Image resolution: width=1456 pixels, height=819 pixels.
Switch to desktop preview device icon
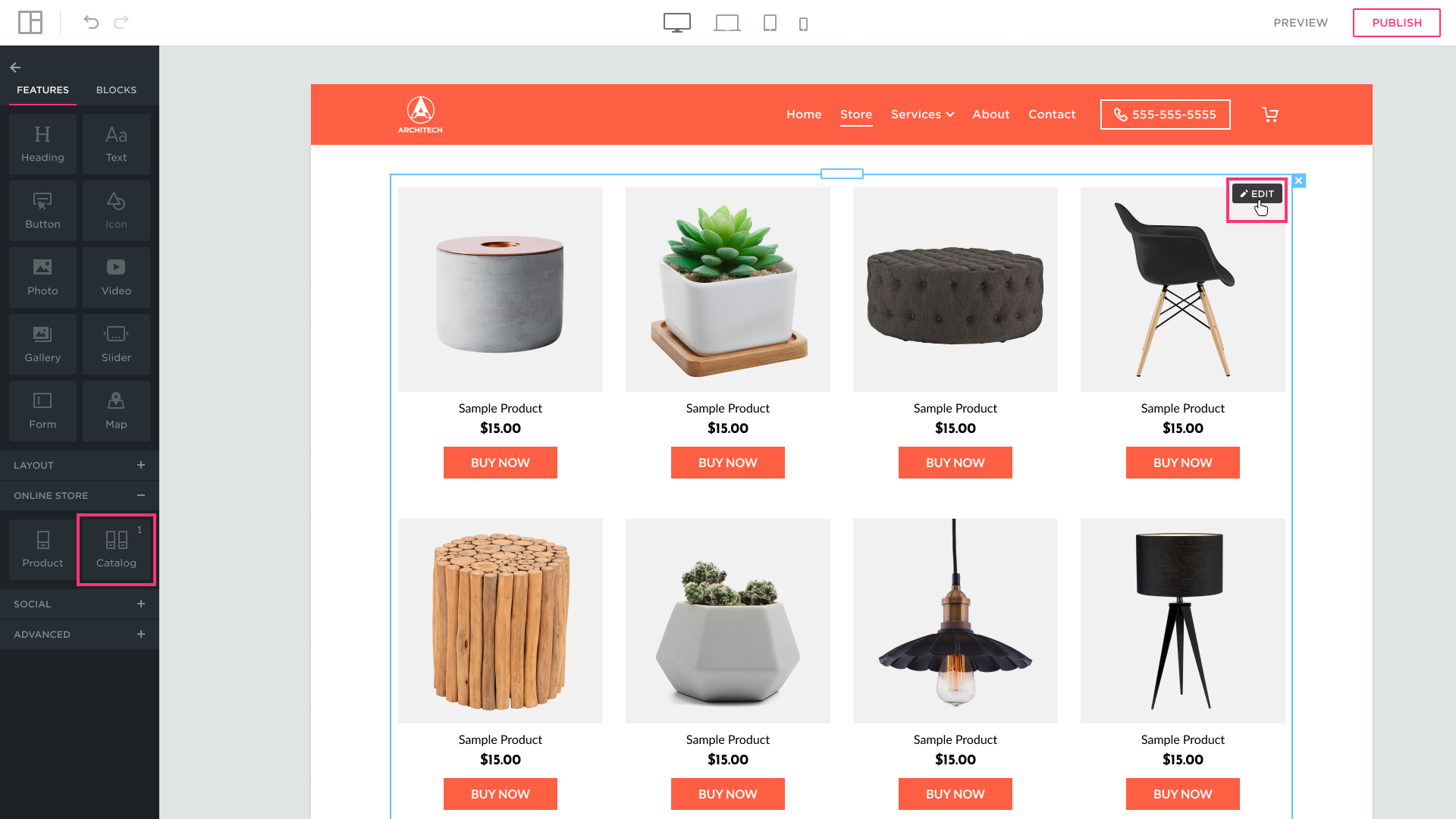(x=677, y=23)
